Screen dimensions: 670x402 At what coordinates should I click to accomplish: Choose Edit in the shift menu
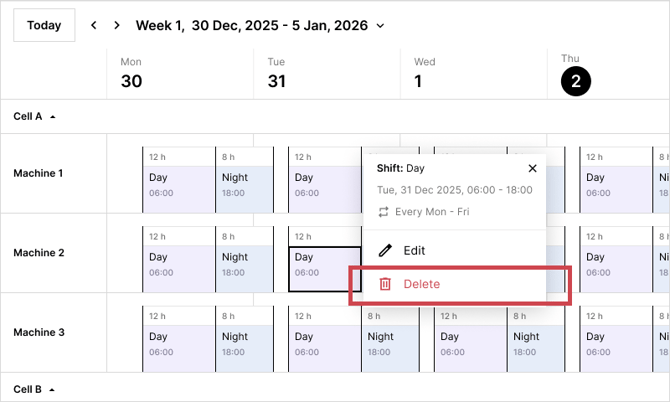[x=414, y=251]
